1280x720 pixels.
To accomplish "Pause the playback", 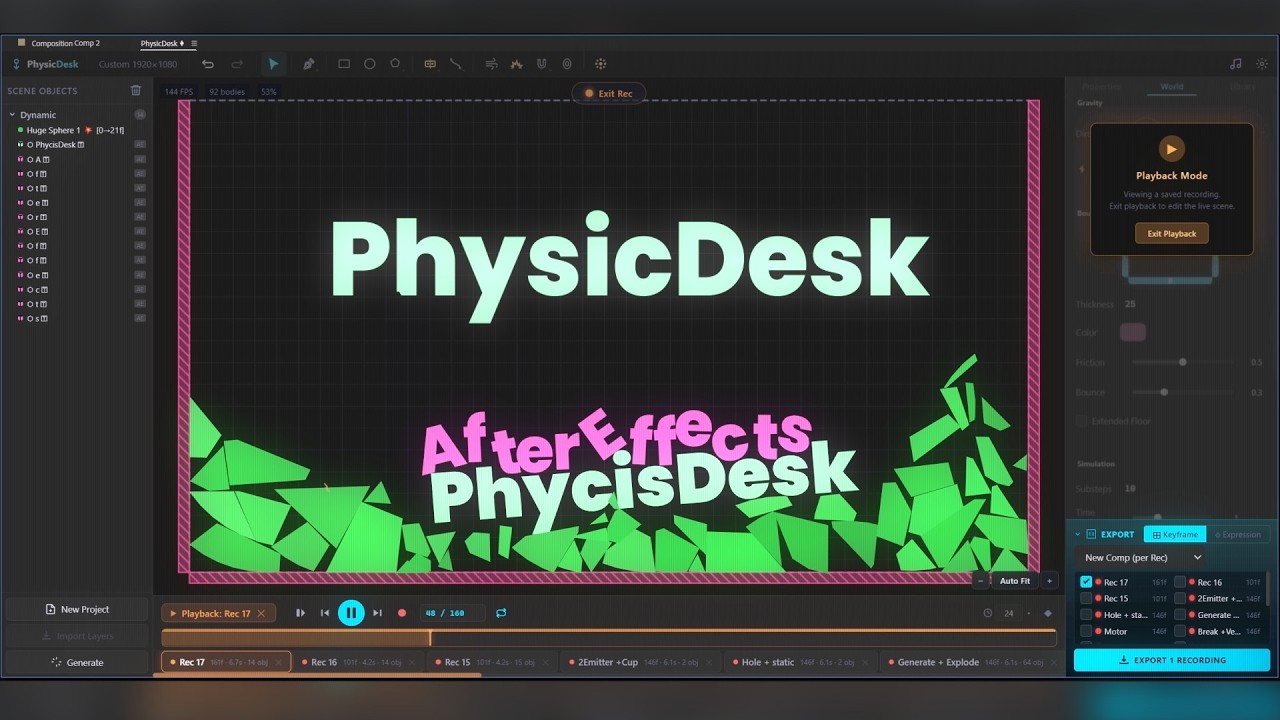I will (351, 613).
